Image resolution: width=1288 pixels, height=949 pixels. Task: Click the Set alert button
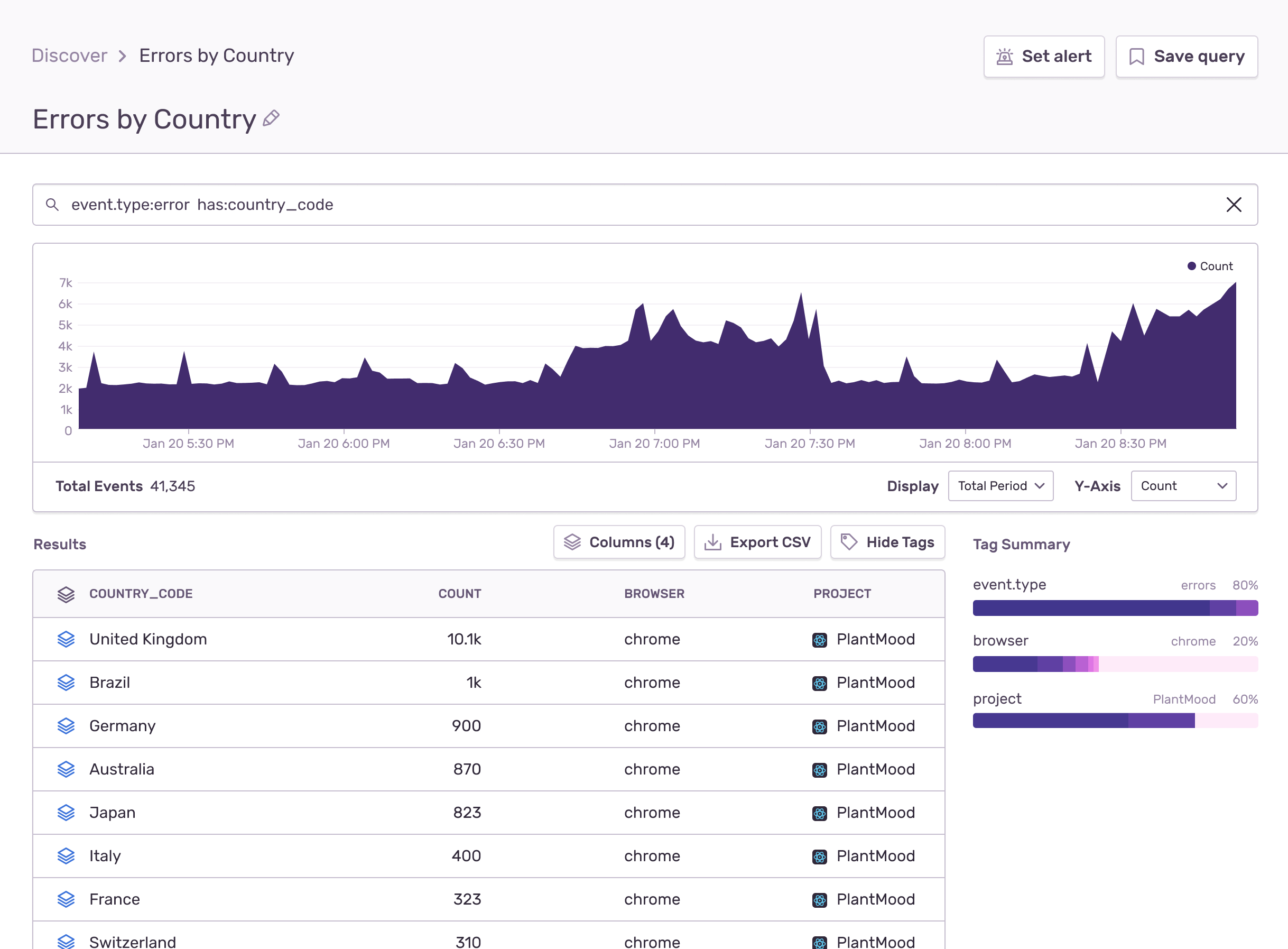pos(1043,56)
